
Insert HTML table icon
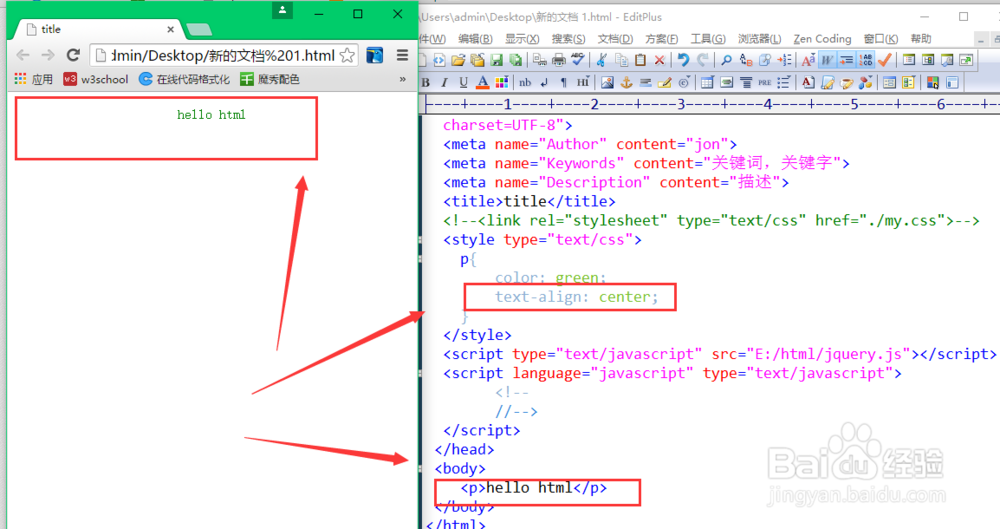coord(707,82)
